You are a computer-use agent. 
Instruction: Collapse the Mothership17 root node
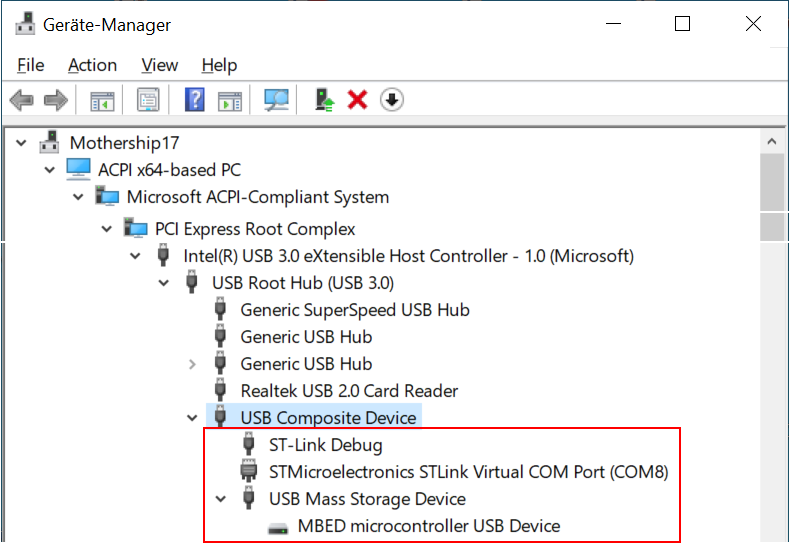pyautogui.click(x=22, y=143)
